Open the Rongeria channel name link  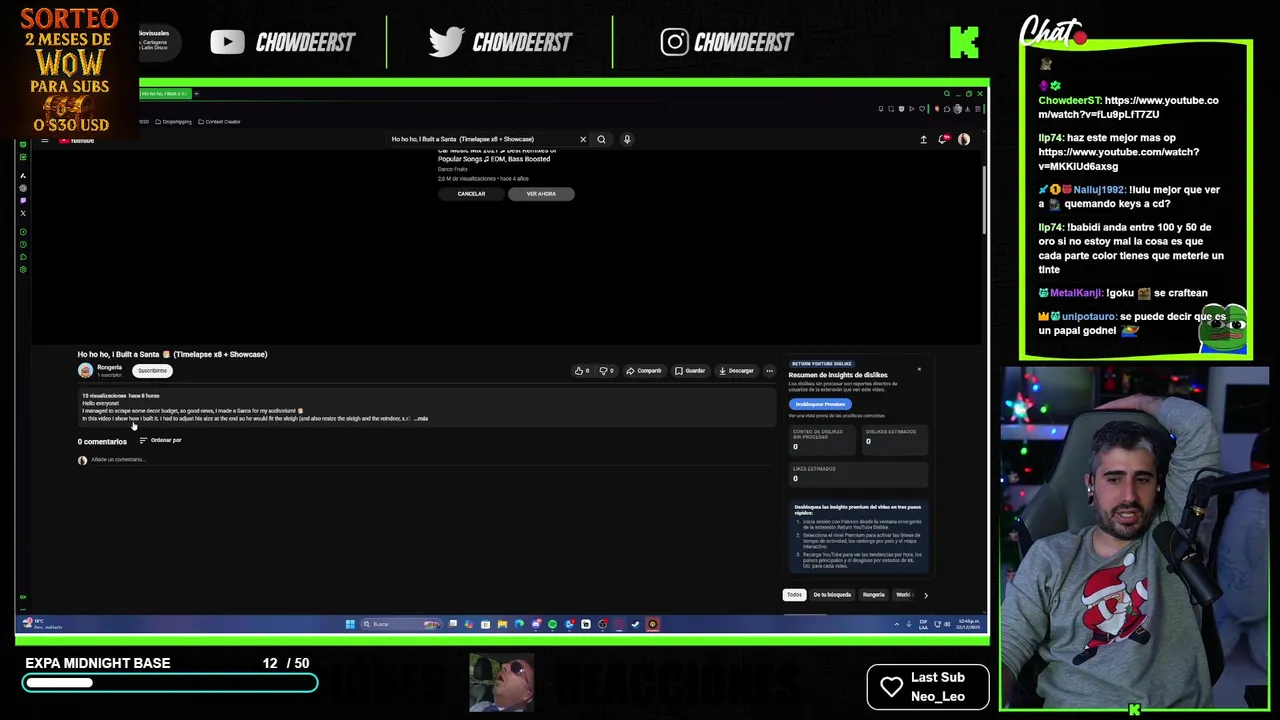109,367
